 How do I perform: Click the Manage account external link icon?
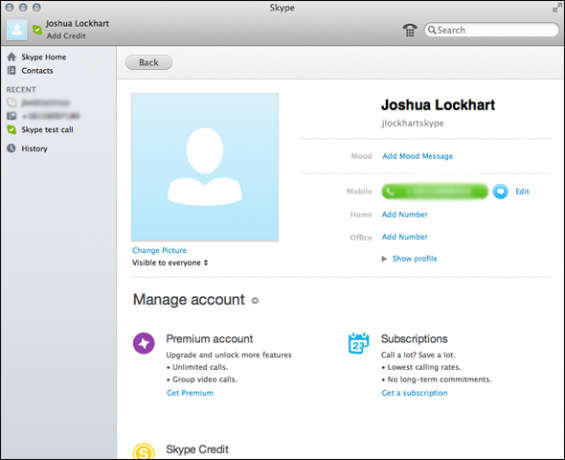(255, 300)
